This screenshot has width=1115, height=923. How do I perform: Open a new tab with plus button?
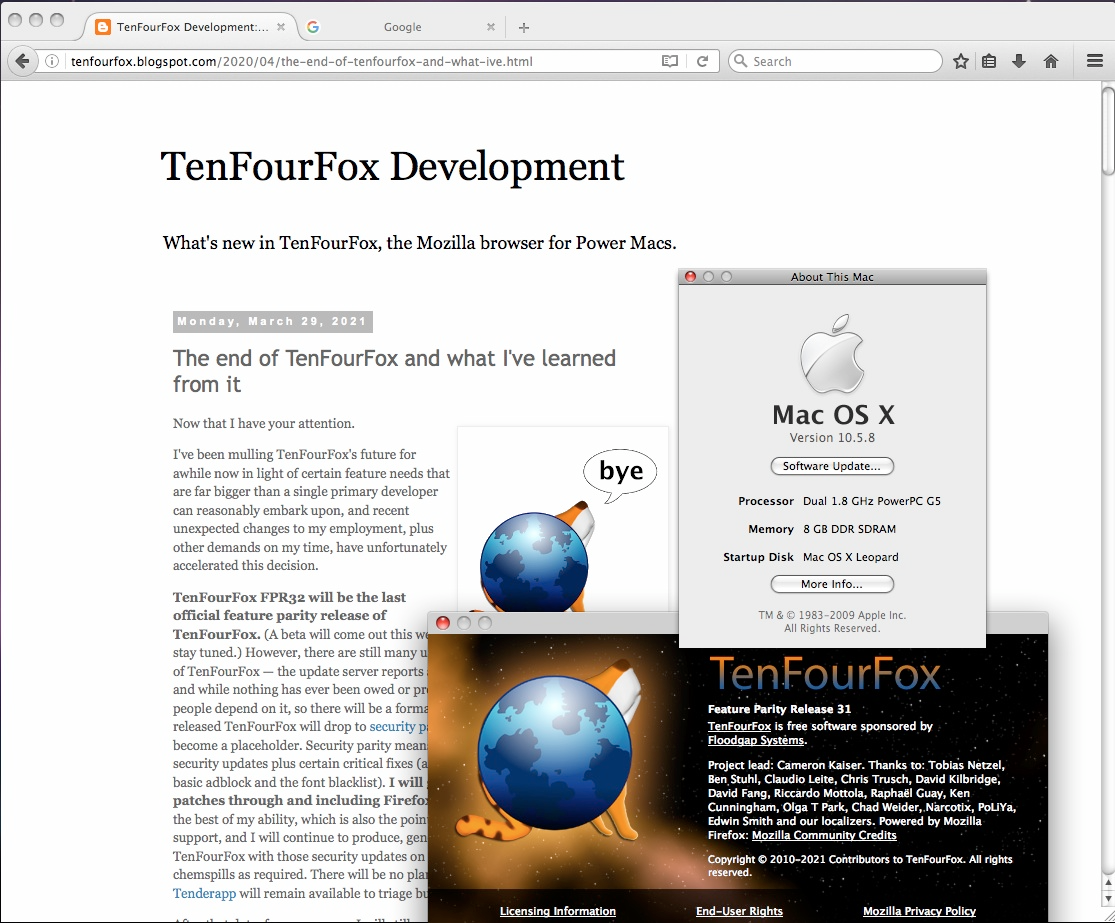click(x=524, y=28)
